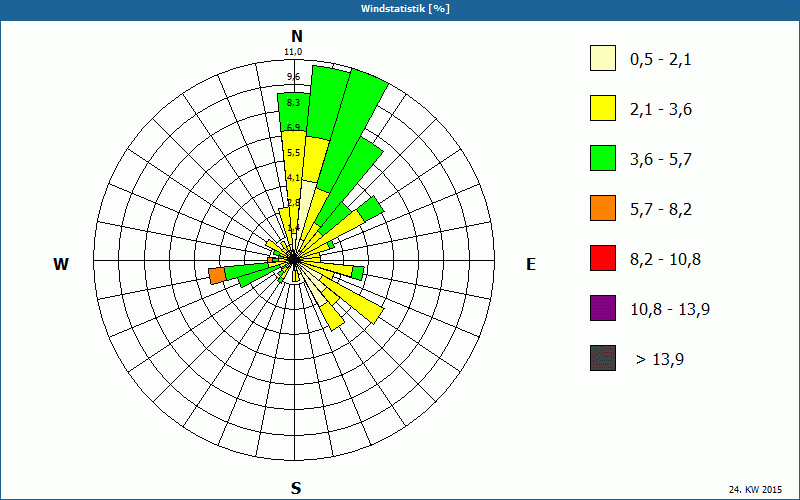Click the N compass label
The height and width of the screenshot is (500, 800).
[296, 36]
